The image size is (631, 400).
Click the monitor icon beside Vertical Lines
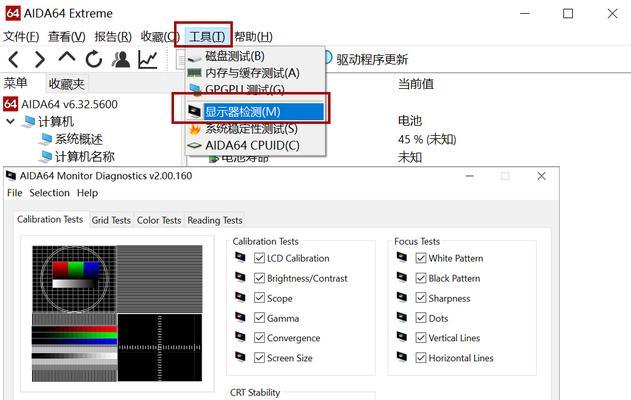click(x=402, y=337)
